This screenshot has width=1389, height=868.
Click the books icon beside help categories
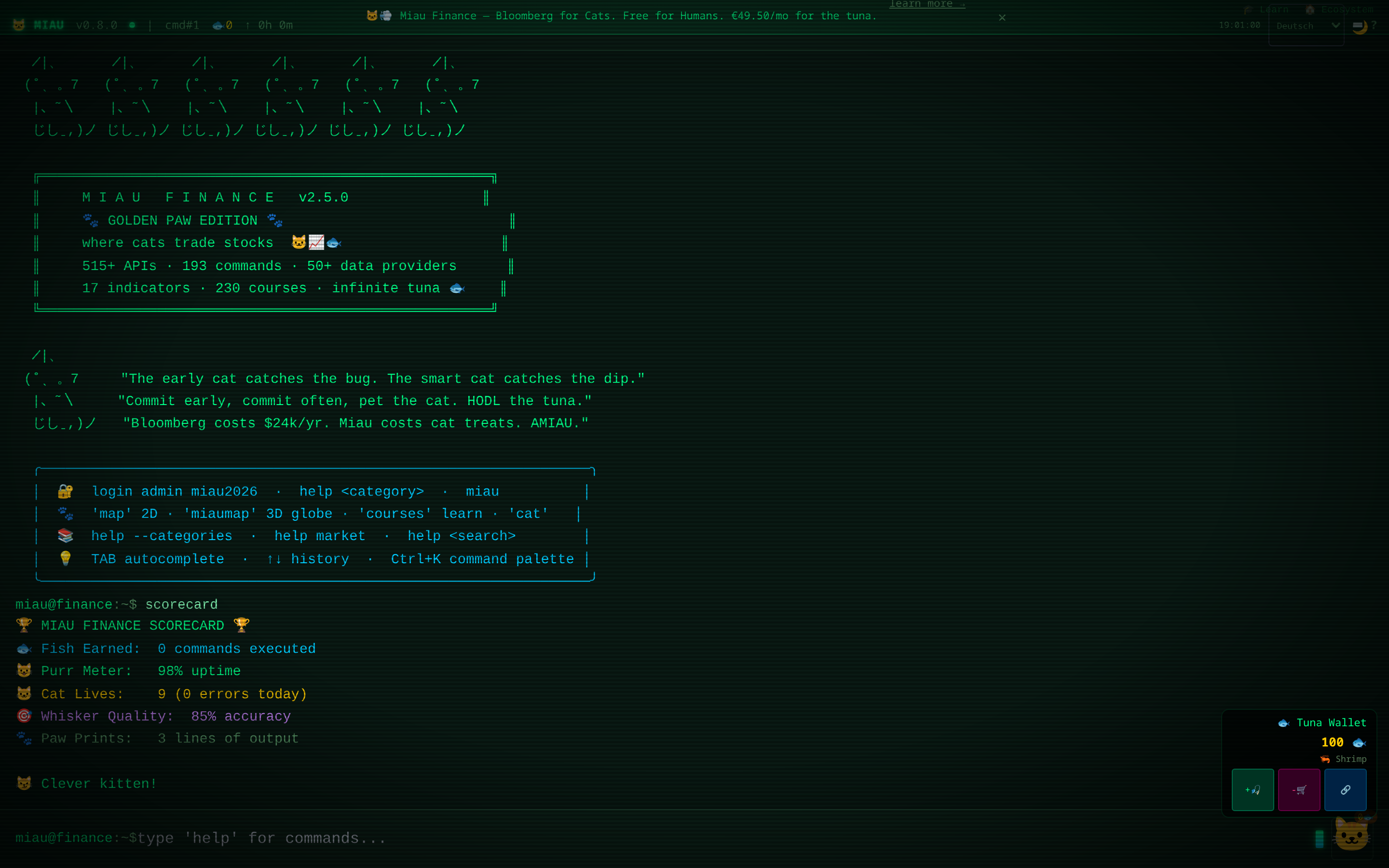[66, 536]
